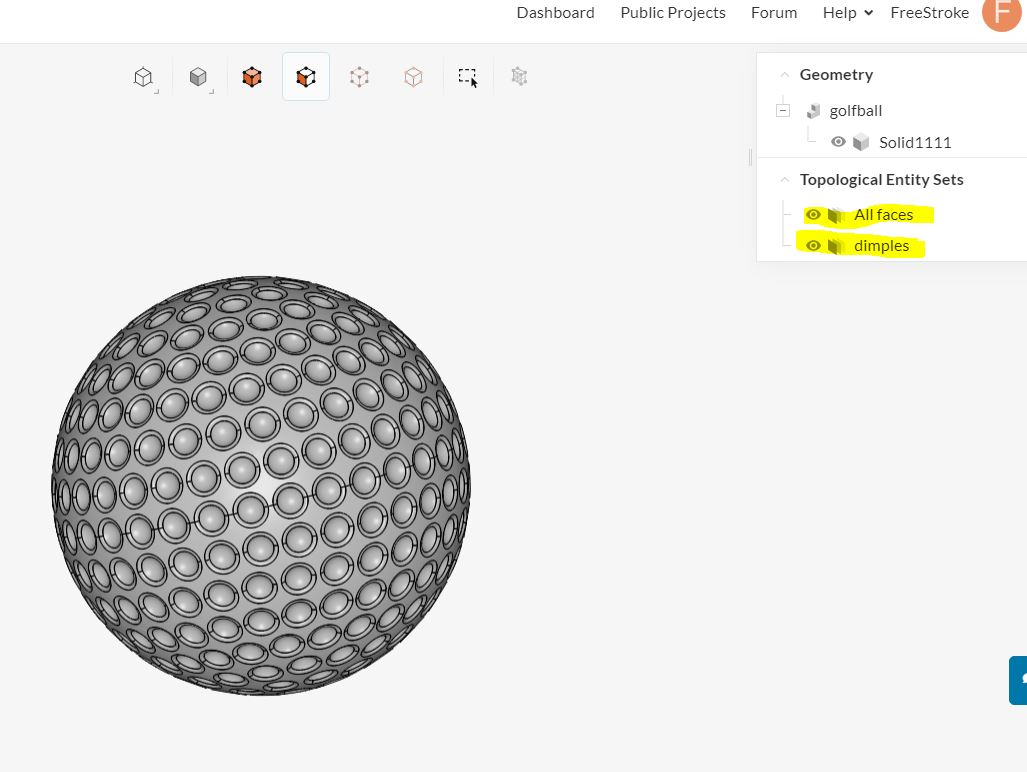Toggle the dimples entity set visibility
The image size is (1027, 772).
(x=813, y=246)
